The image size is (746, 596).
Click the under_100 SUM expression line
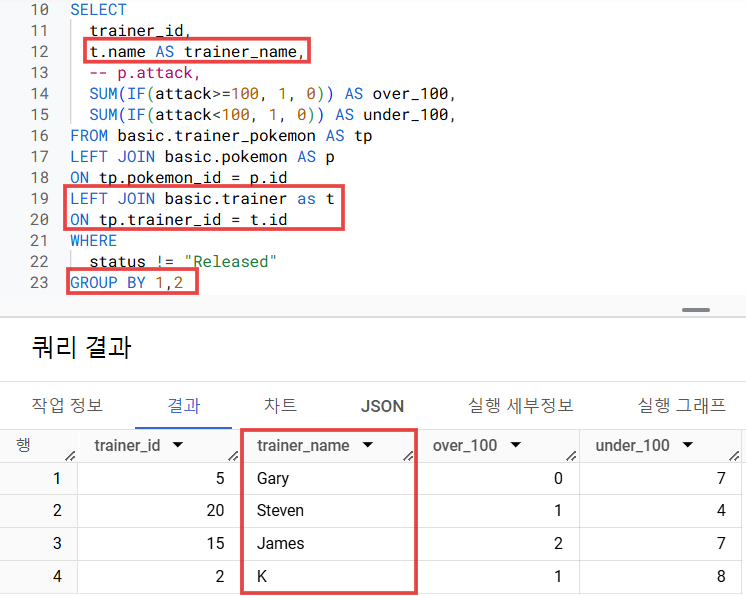272,115
